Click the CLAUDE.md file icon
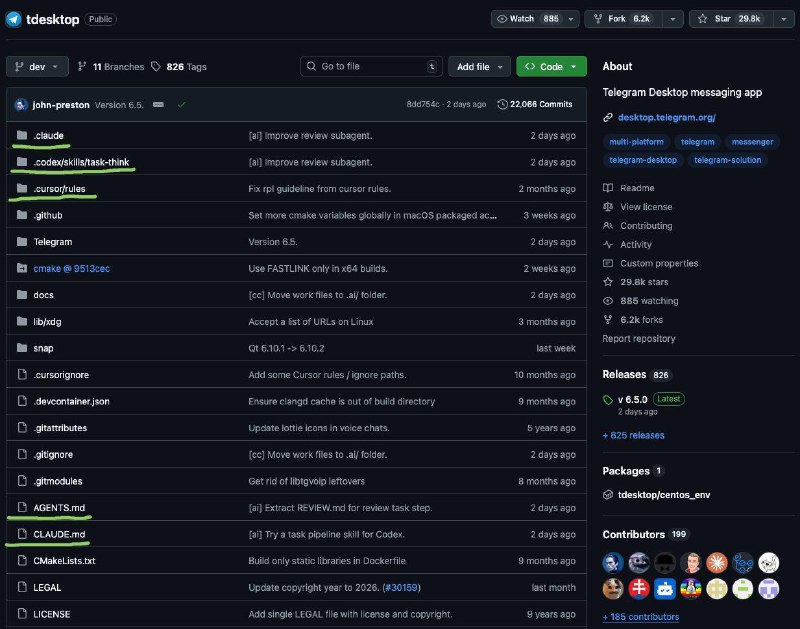Screen dimensions: 800x629 coord(22,534)
